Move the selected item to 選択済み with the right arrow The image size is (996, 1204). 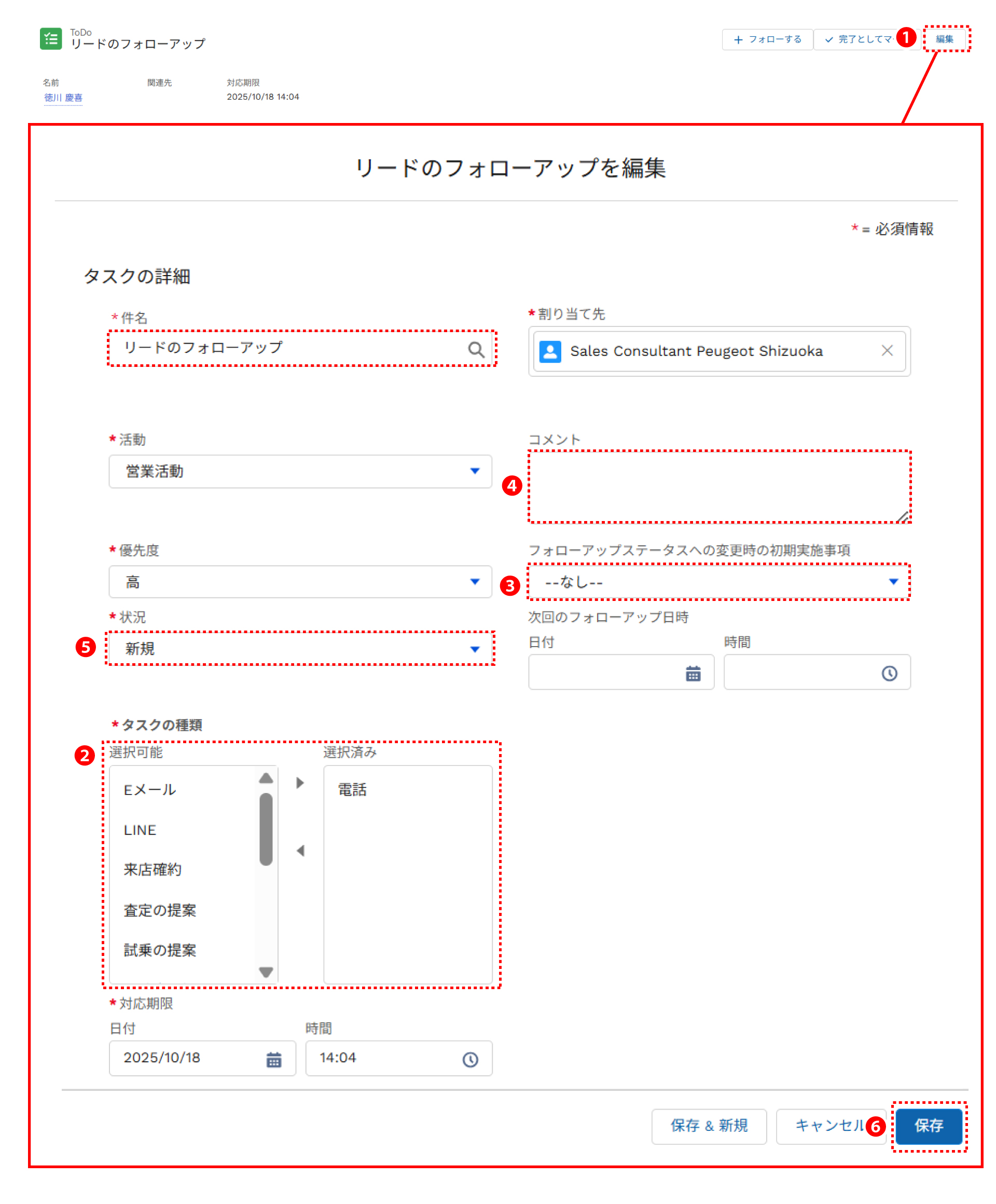pos(300,783)
